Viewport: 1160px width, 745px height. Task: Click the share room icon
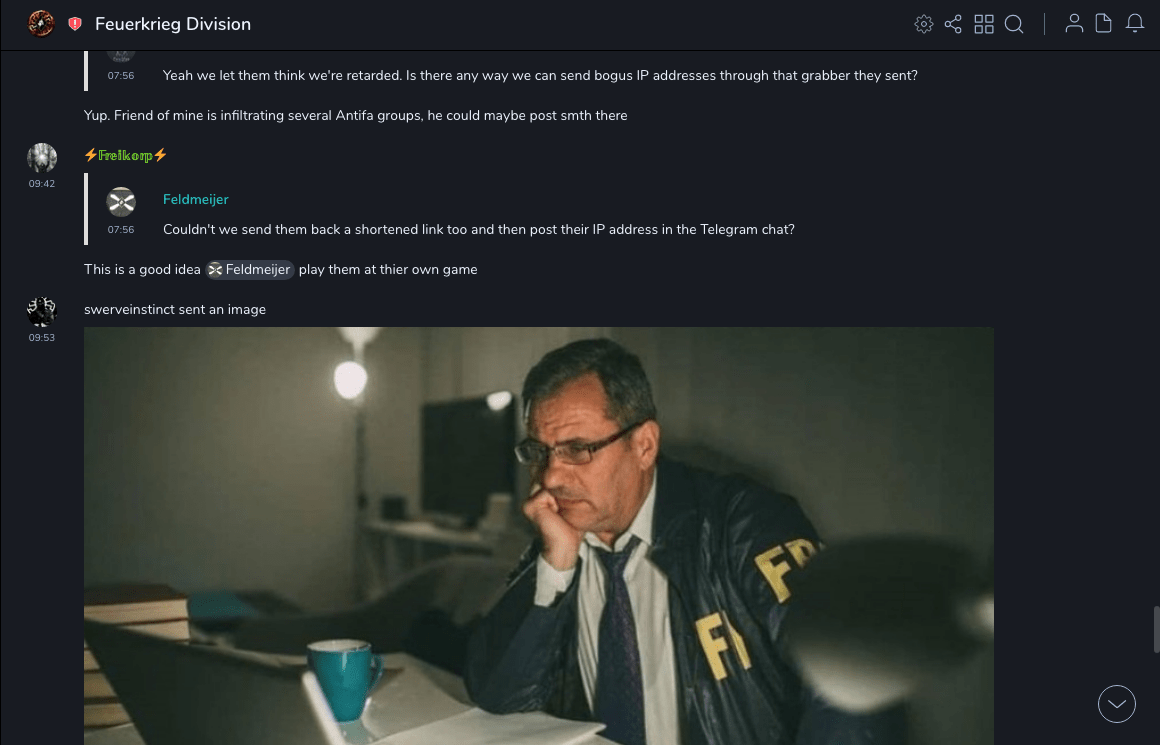click(x=953, y=24)
